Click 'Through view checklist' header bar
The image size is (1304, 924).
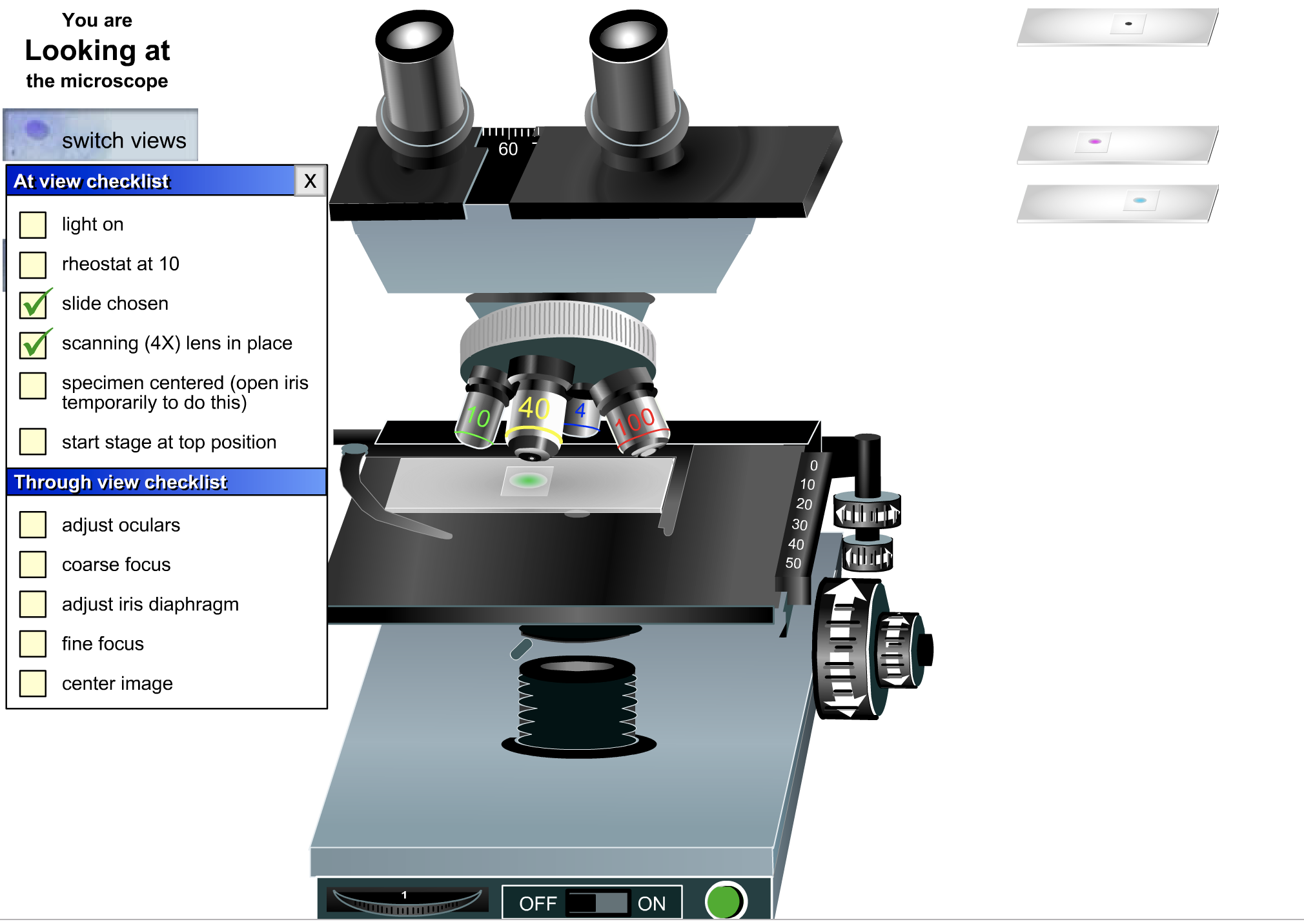coord(167,482)
